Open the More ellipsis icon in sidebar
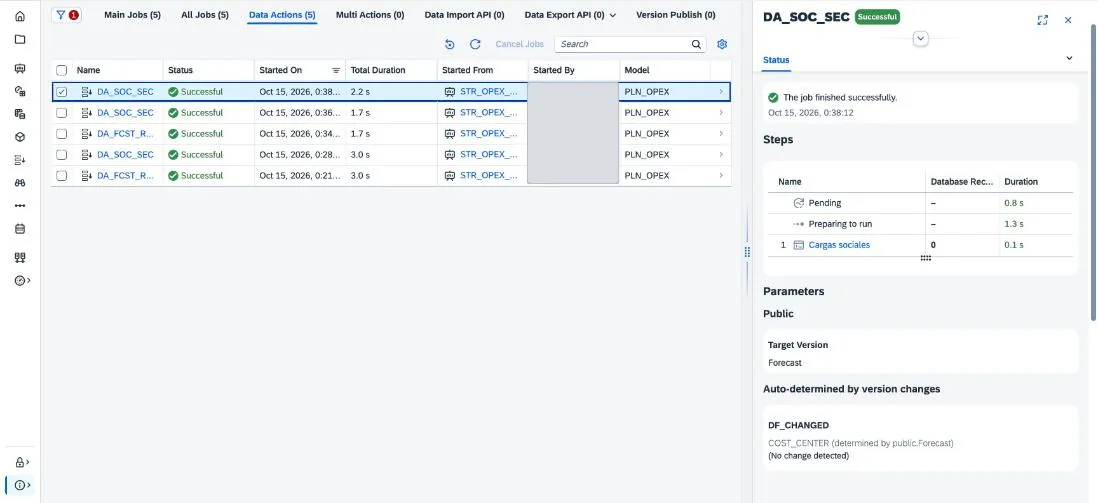The height and width of the screenshot is (503, 1098). click(x=20, y=205)
